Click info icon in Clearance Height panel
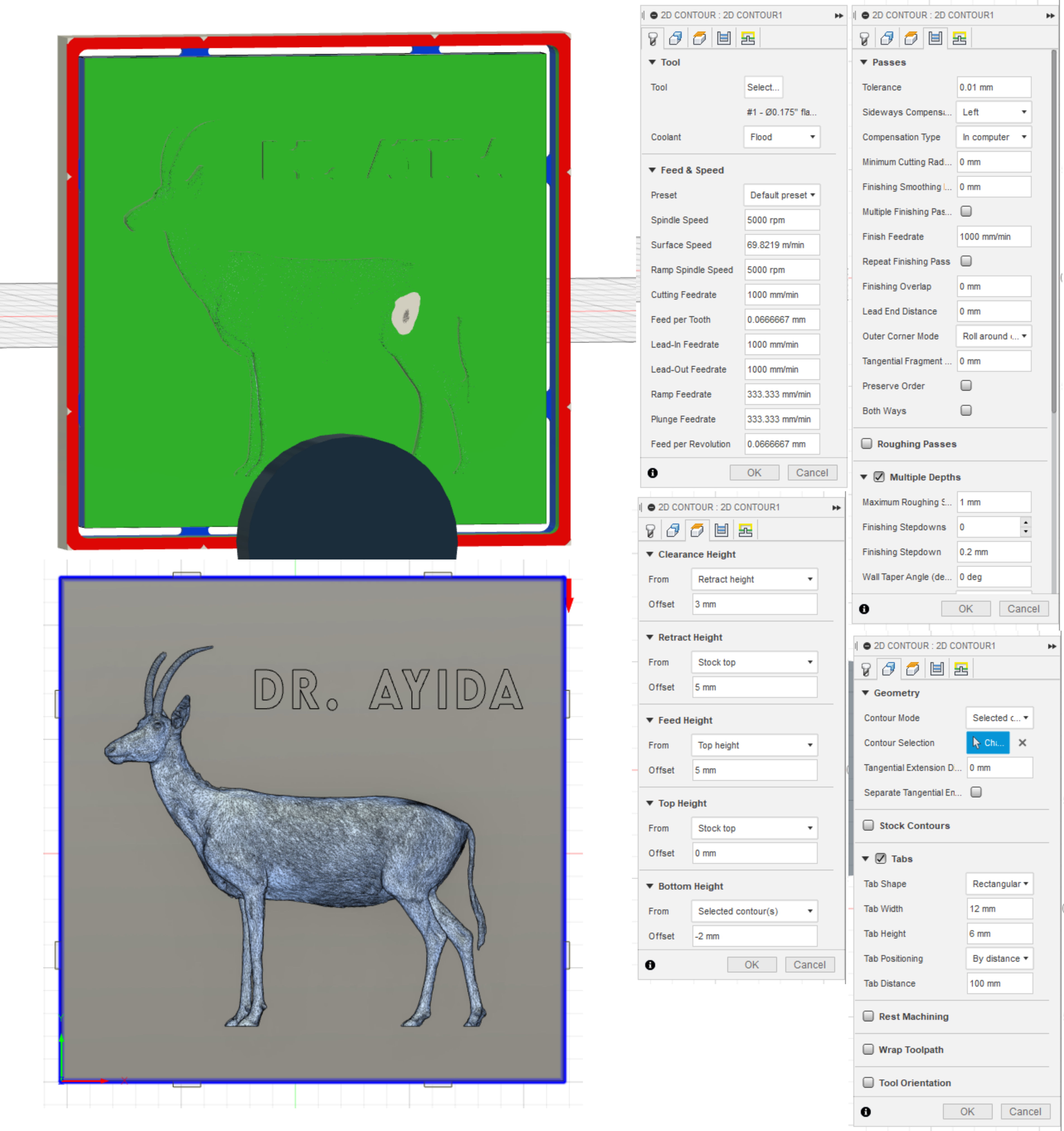Image resolution: width=1064 pixels, height=1131 pixels. click(x=650, y=965)
